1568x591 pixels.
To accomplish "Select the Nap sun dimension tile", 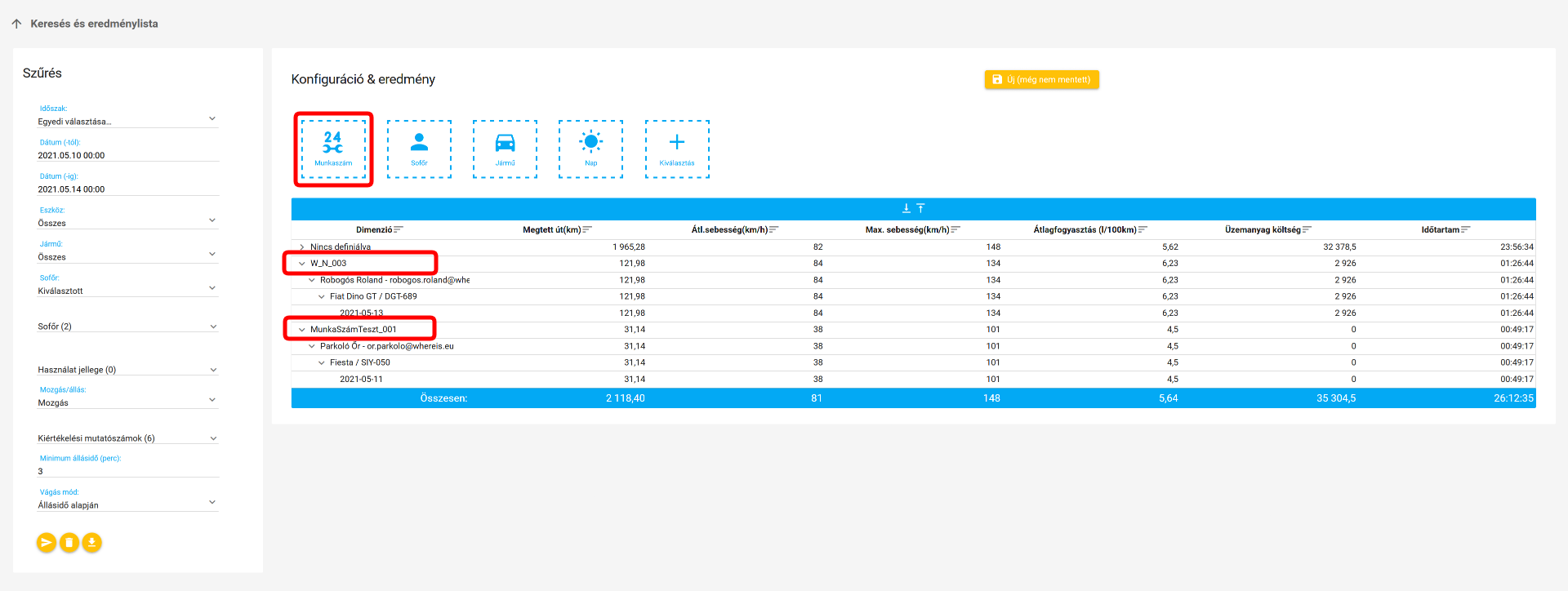I will (590, 149).
